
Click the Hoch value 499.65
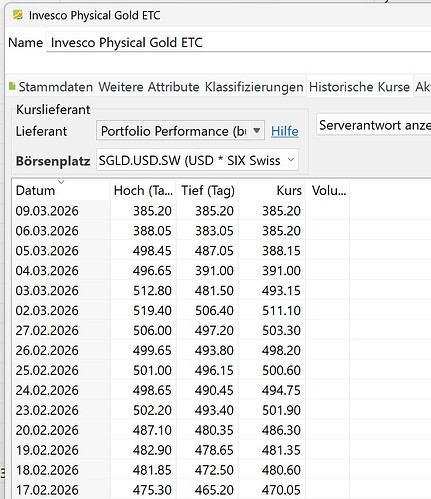(152, 350)
